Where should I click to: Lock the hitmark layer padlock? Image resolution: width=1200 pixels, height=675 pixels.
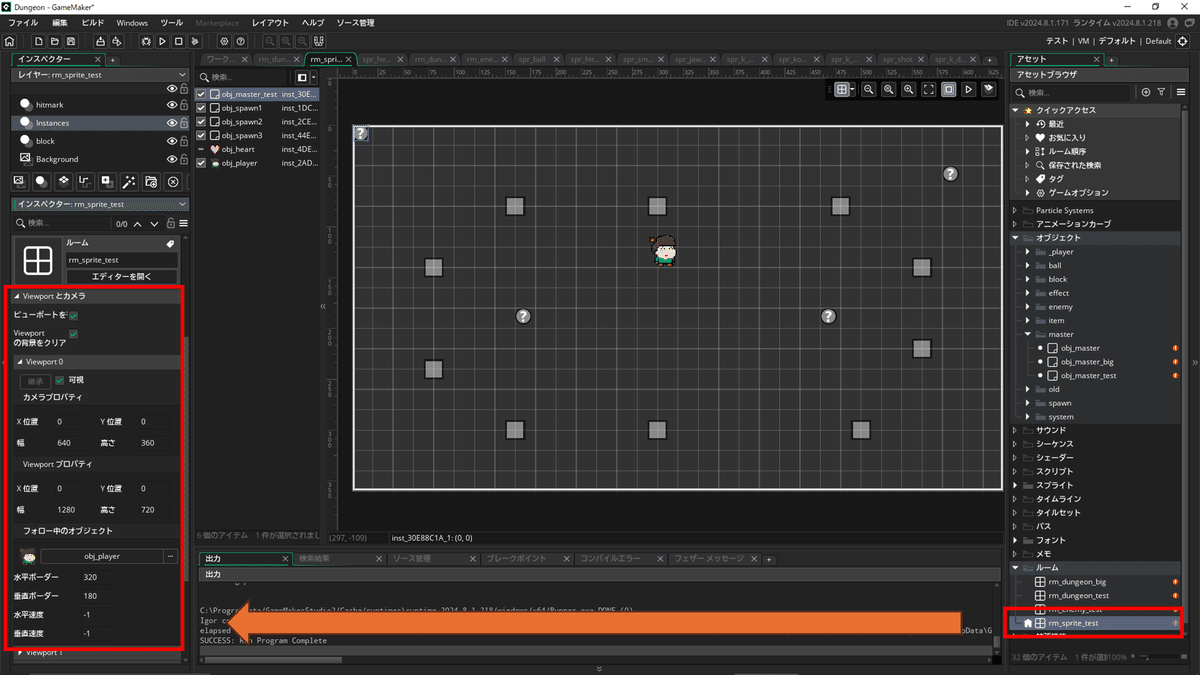pyautogui.click(x=184, y=104)
